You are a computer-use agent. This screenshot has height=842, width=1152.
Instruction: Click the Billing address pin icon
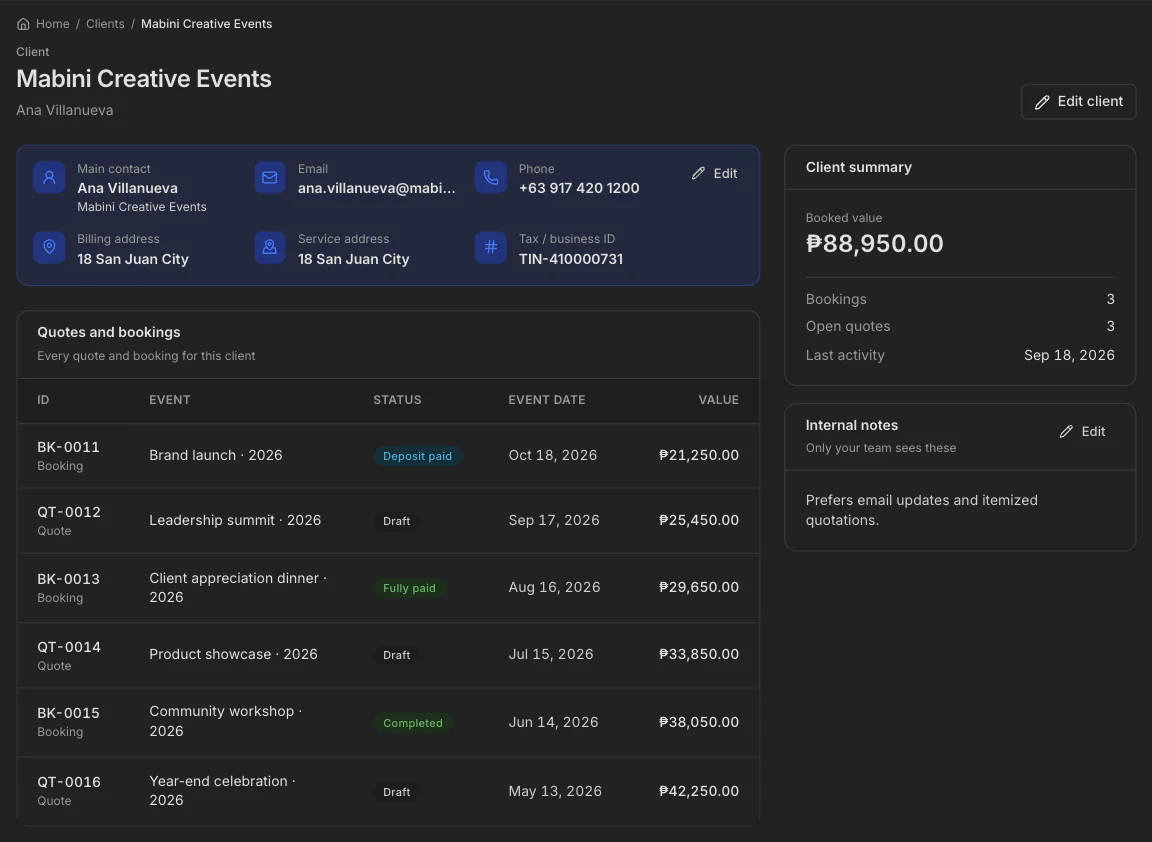pos(49,247)
